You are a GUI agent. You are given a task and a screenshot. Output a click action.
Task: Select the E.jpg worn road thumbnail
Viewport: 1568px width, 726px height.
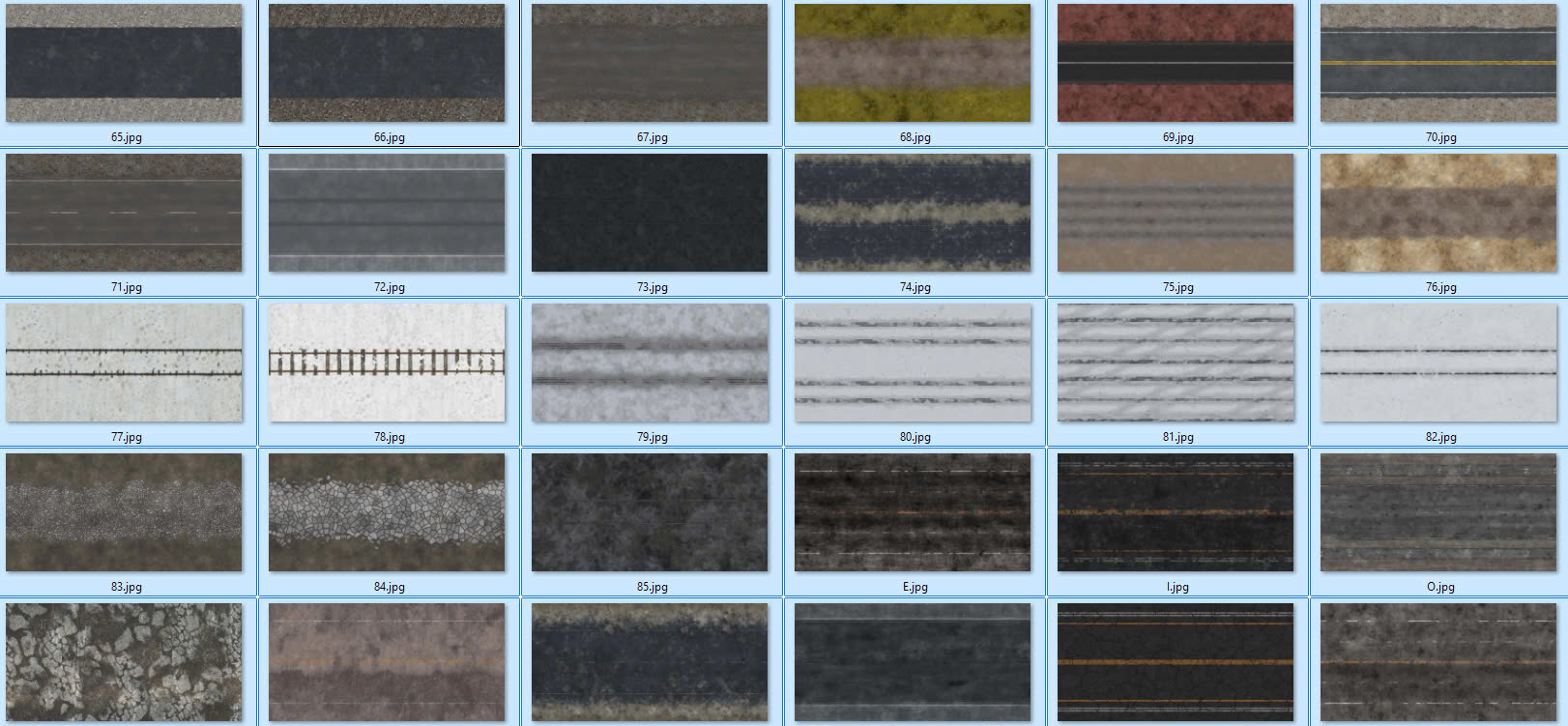[913, 512]
